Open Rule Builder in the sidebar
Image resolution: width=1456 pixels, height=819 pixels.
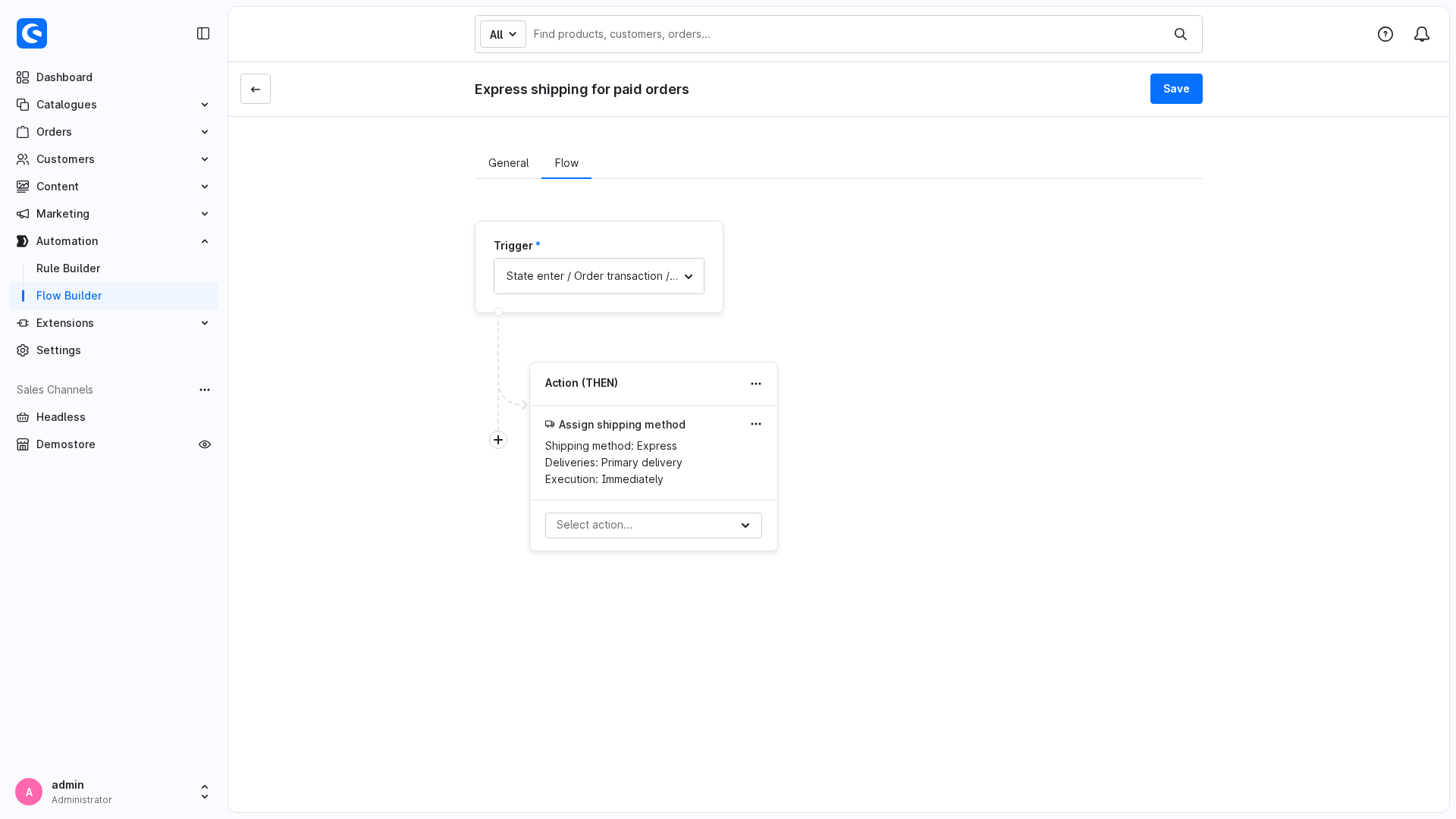pyautogui.click(x=68, y=268)
